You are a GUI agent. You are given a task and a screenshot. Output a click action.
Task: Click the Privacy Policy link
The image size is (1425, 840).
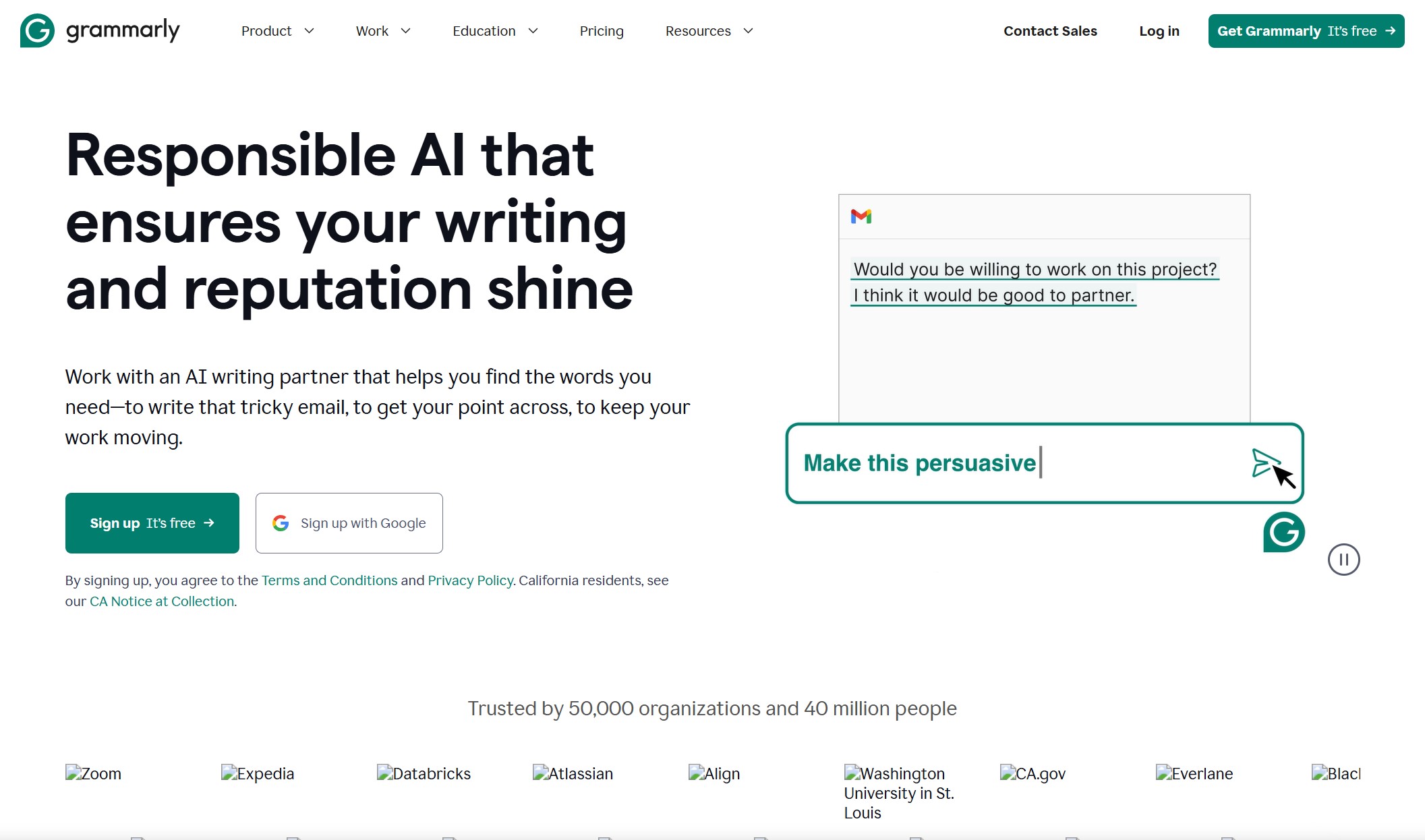(470, 580)
